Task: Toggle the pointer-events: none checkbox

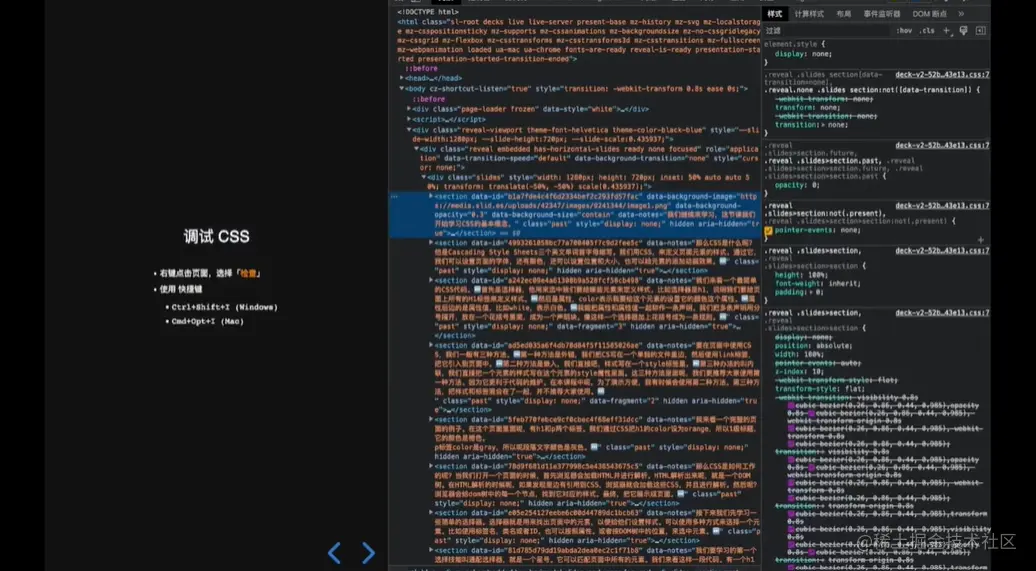Action: (x=768, y=231)
